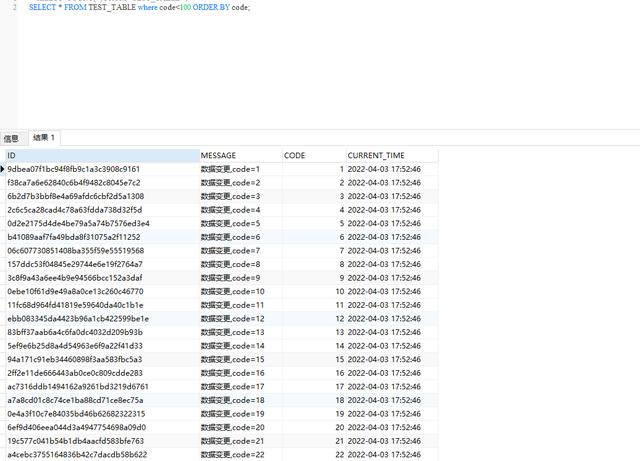Click the current-row arrow marker beside first row
The image size is (640, 461).
click(2, 169)
